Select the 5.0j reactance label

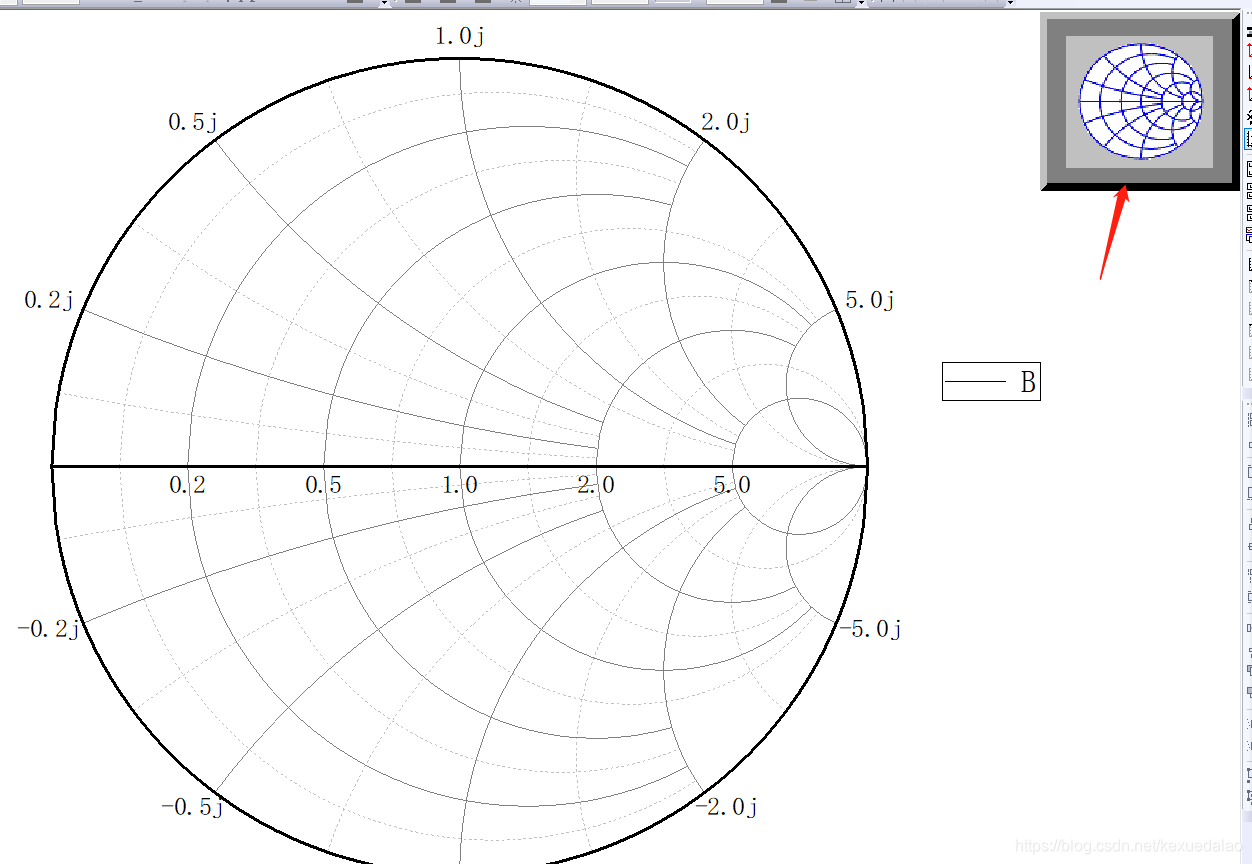[x=870, y=300]
